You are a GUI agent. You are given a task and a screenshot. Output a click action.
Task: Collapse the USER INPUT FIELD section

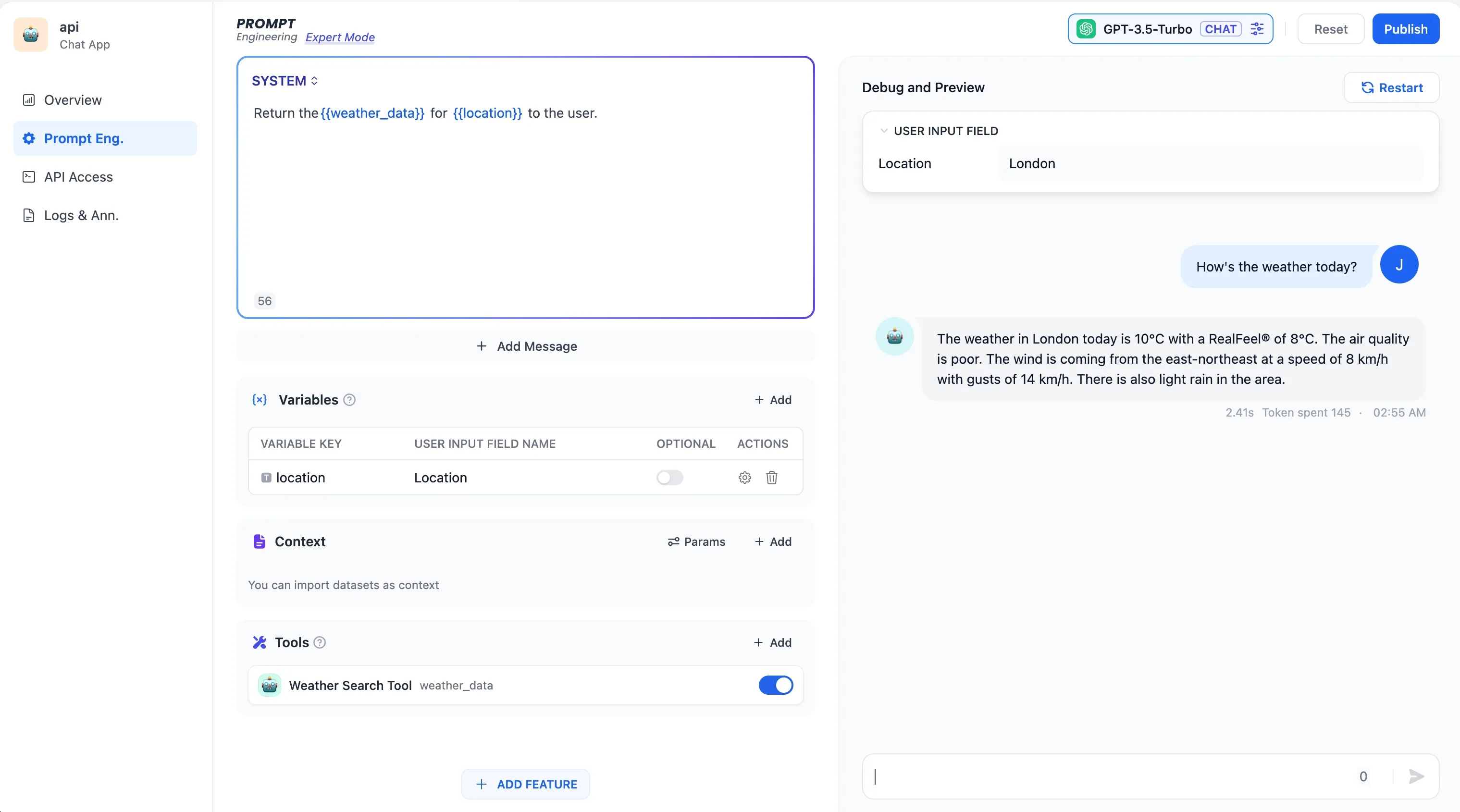(884, 131)
